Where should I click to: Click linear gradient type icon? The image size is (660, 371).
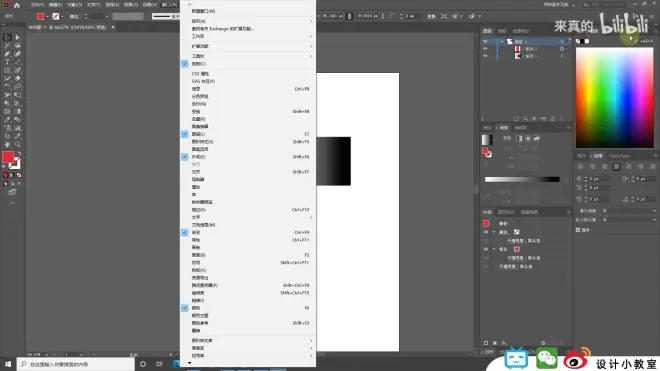pyautogui.click(x=519, y=139)
